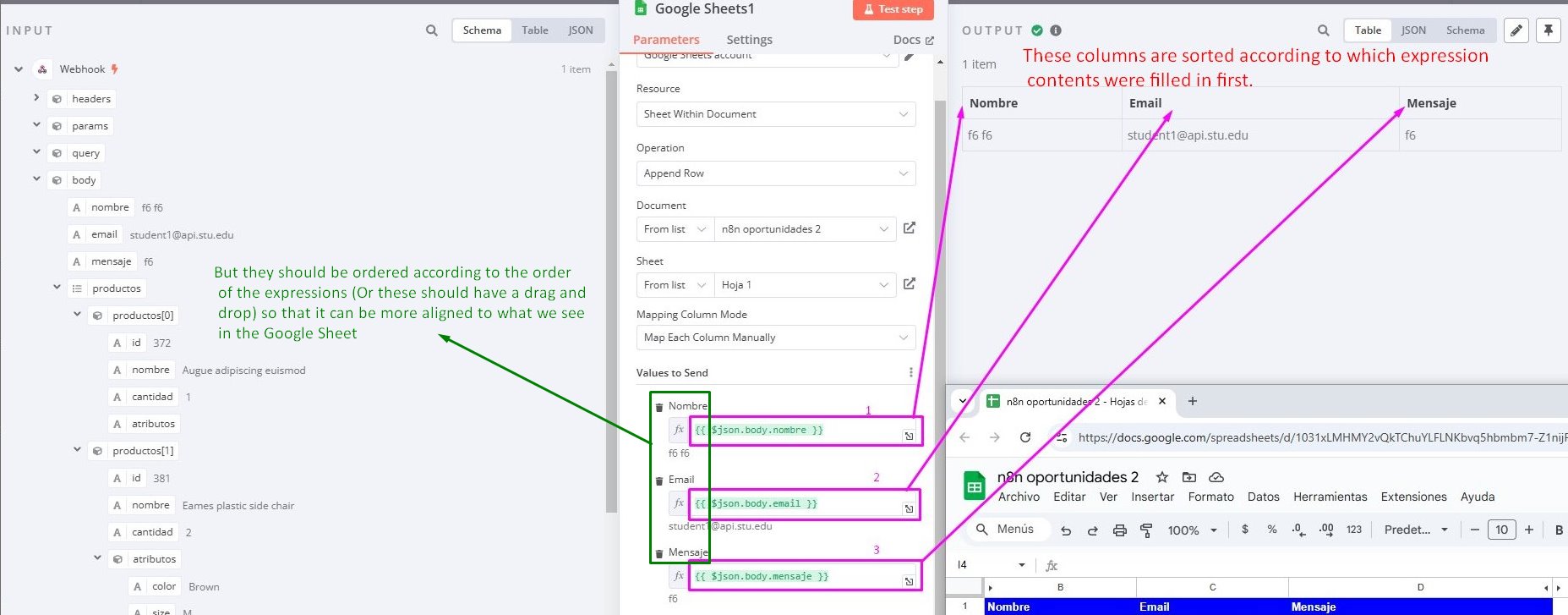Image resolution: width=1568 pixels, height=615 pixels.
Task: Click the search icon in OUTPUT panel
Action: [x=1323, y=30]
